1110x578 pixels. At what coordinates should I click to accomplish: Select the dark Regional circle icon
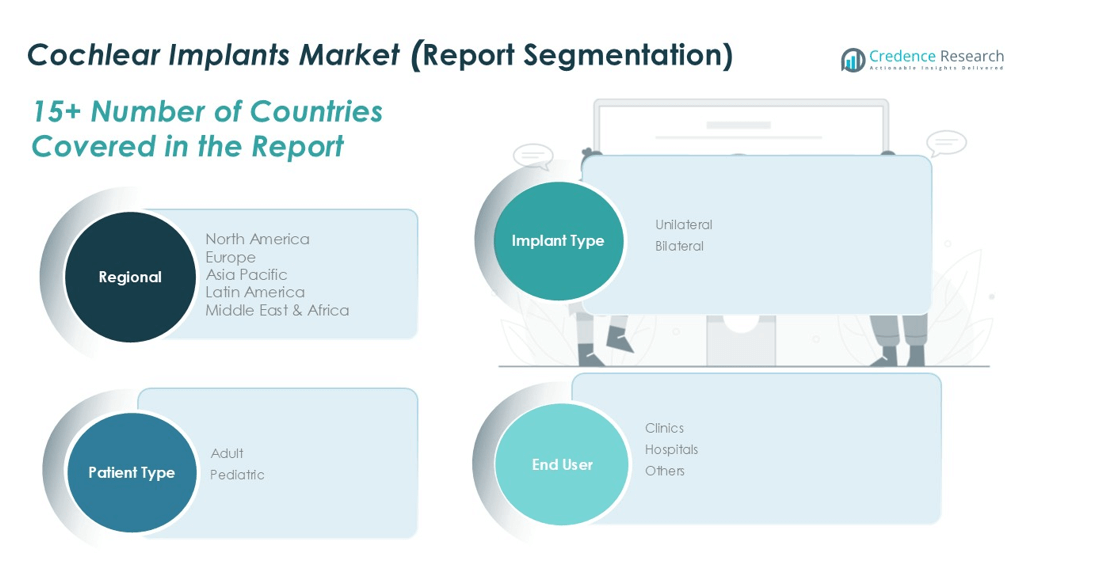tap(130, 277)
